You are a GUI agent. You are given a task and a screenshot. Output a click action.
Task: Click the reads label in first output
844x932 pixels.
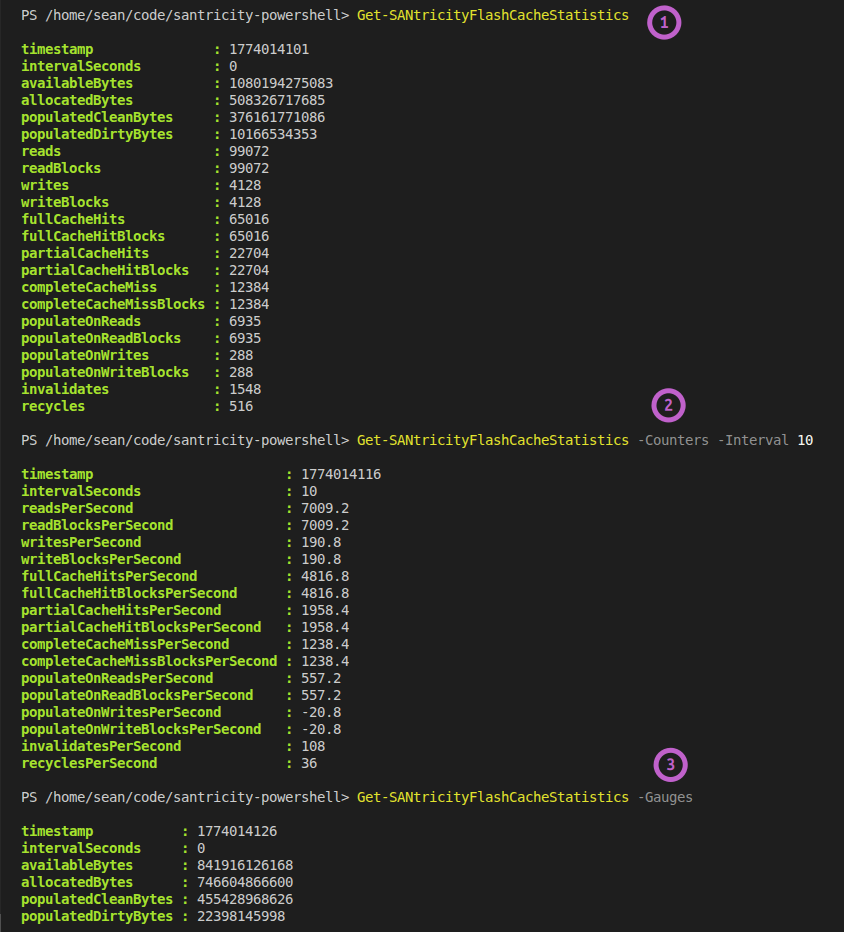pyautogui.click(x=41, y=152)
